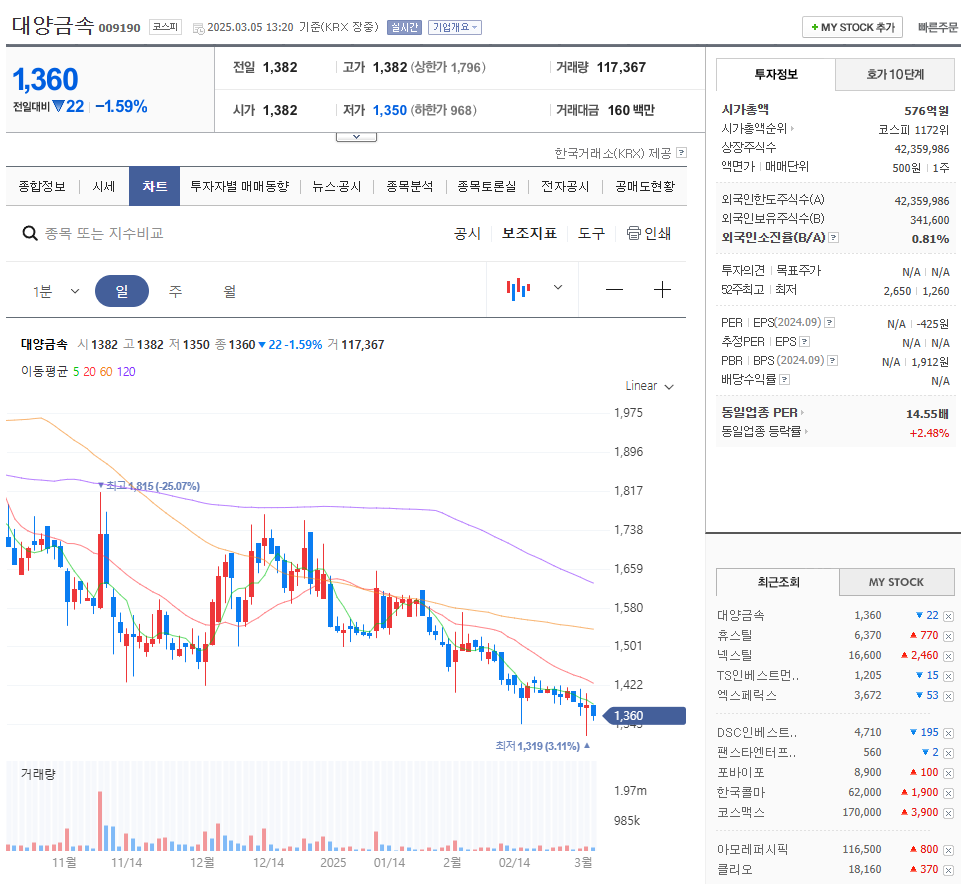Open 공매도현황 tab
The width and height of the screenshot is (961, 884).
[645, 186]
